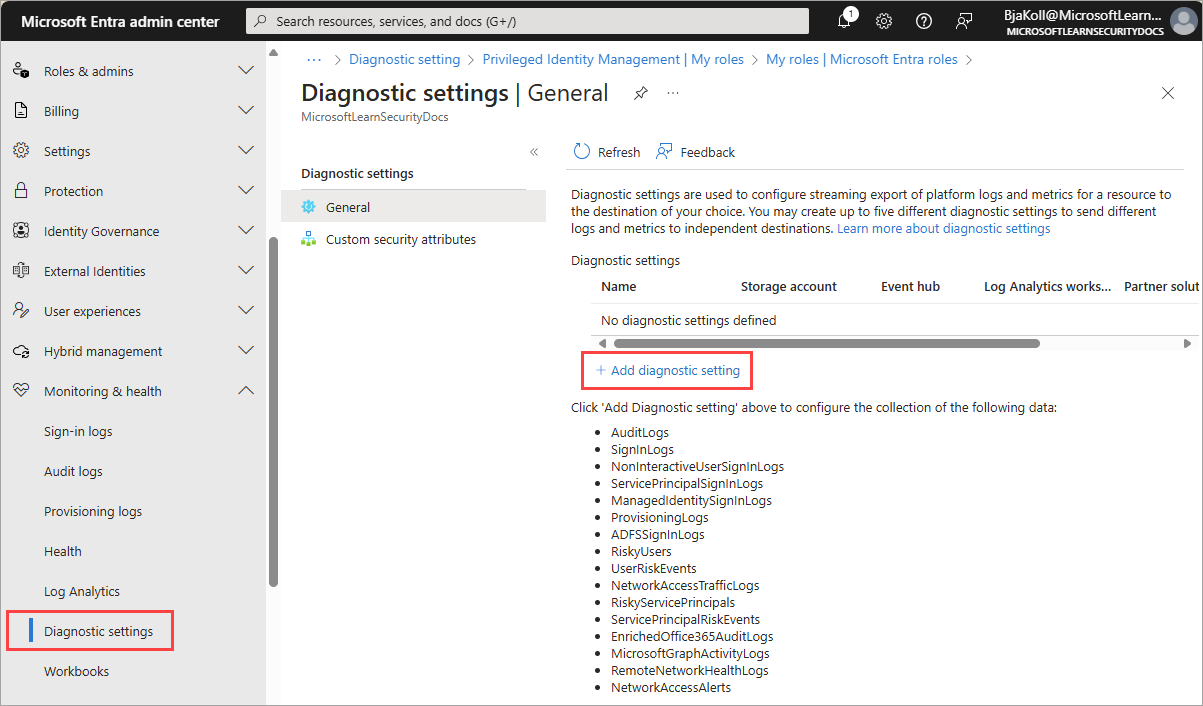Screen dimensions: 1203x706
Task: Expand breadcrumb ellipsis for earlier pages
Action: 314,59
